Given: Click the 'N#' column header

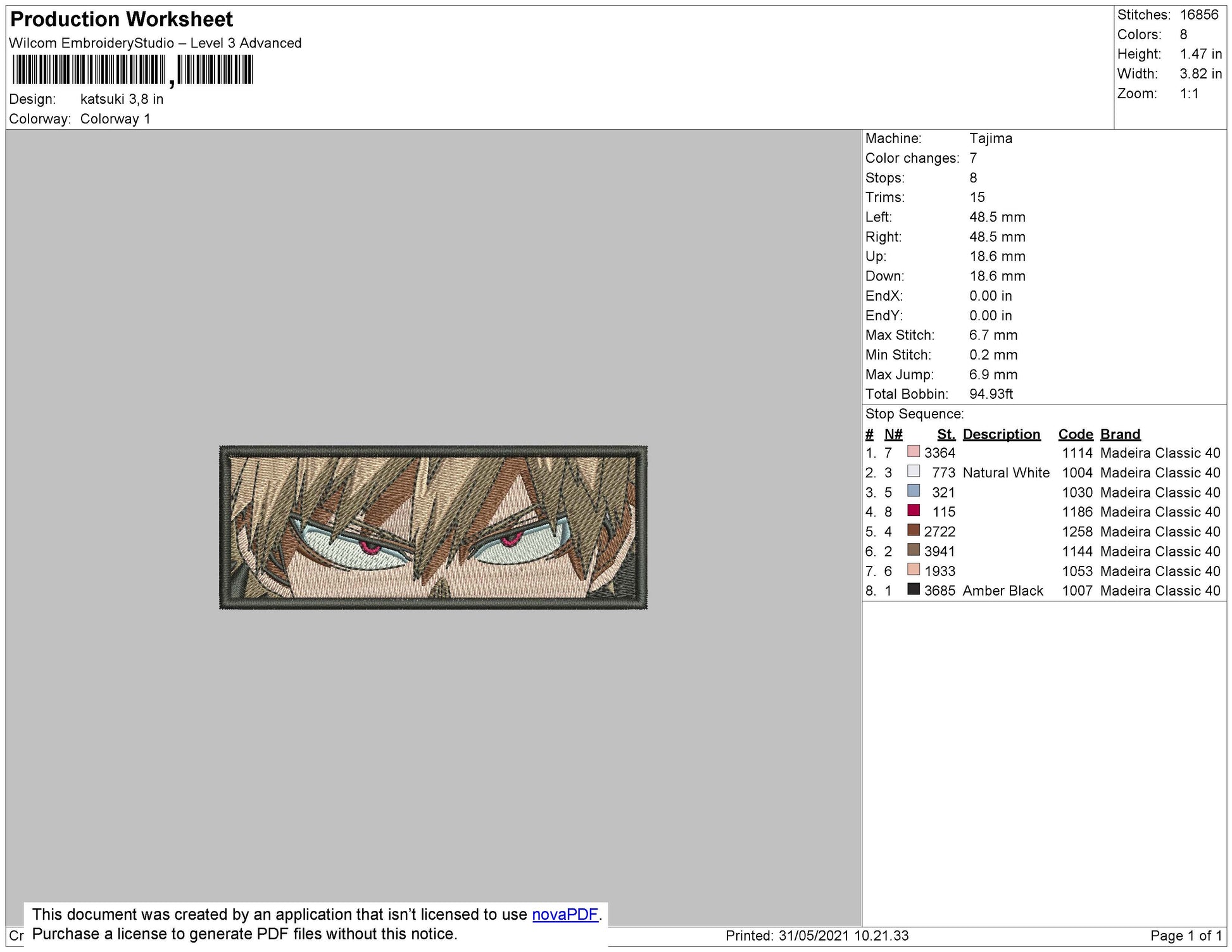Looking at the screenshot, I should coord(893,434).
